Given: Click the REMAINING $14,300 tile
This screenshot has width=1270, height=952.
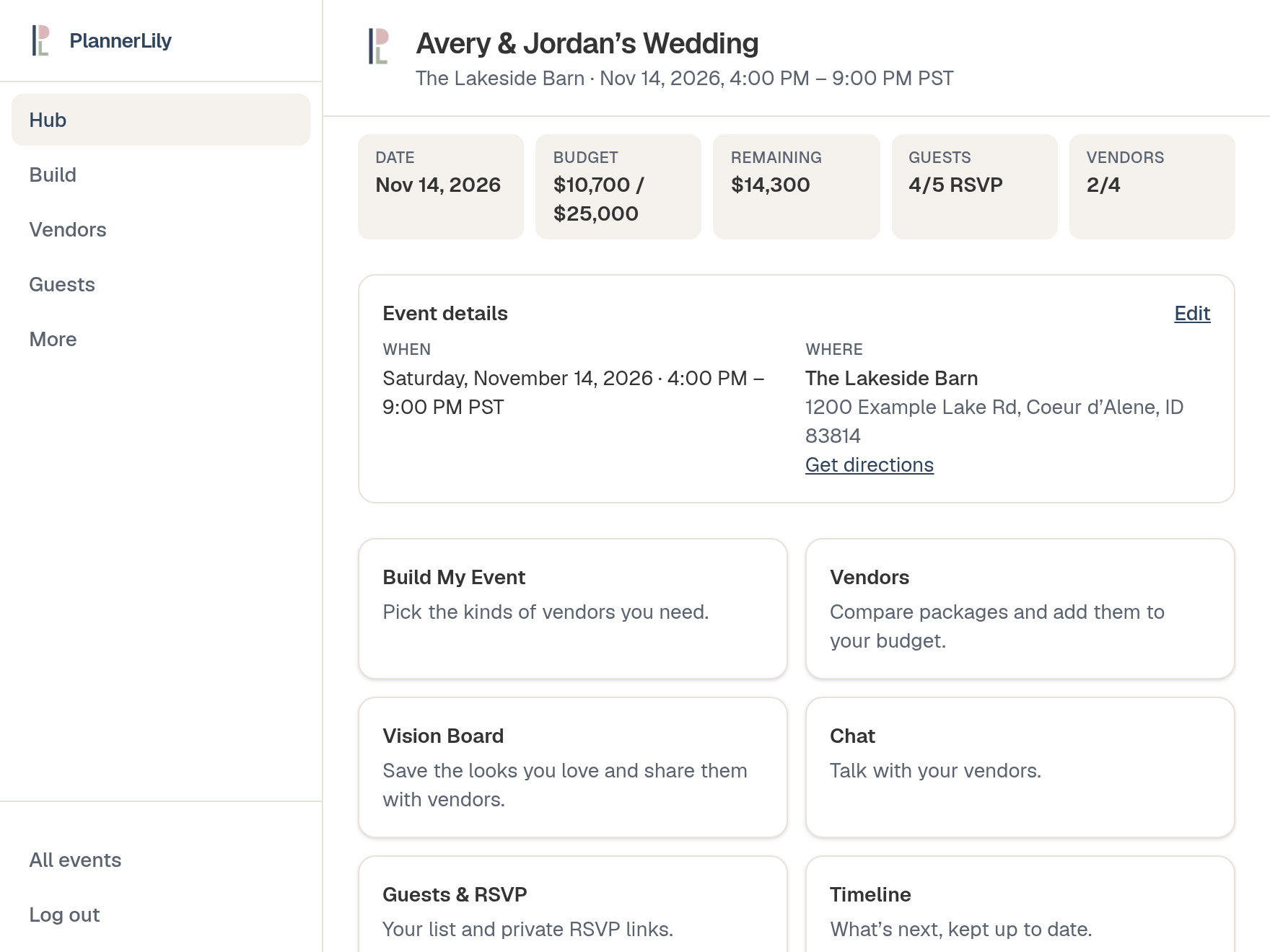Looking at the screenshot, I should pos(797,187).
